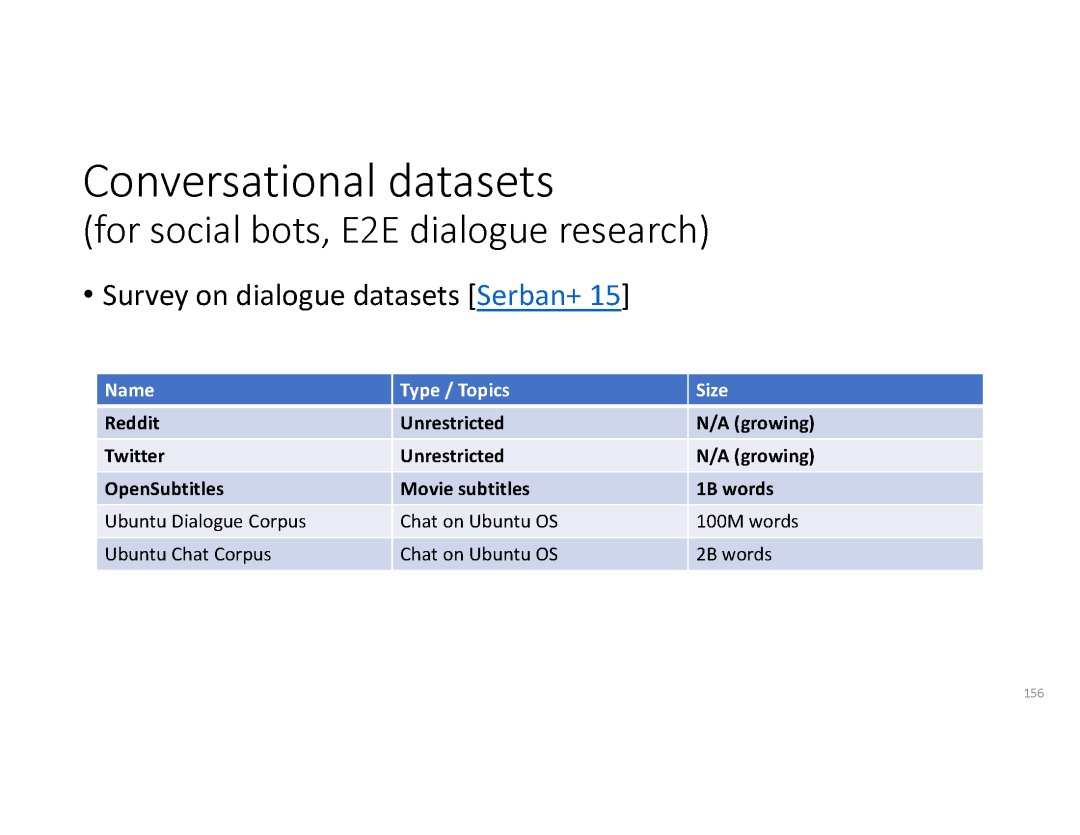Click the Conversational datasets slide title
Screen dimensions: 1080x835
318,182
